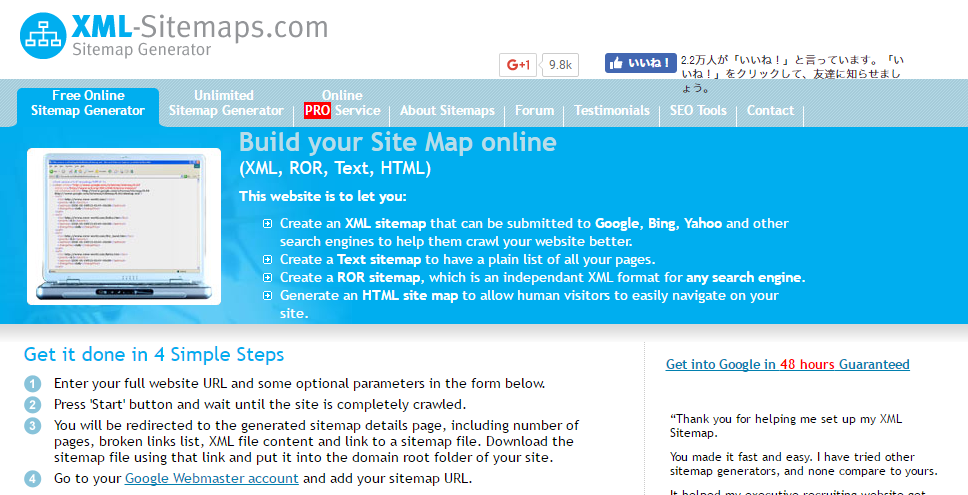Image resolution: width=968 pixels, height=495 pixels.
Task: Click the bullet icon beside XML sitemap
Action: [x=267, y=223]
